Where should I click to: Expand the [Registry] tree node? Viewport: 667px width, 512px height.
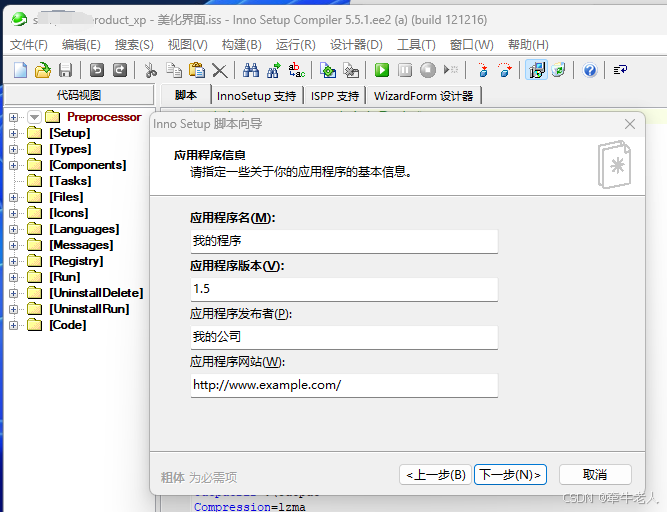(x=13, y=261)
